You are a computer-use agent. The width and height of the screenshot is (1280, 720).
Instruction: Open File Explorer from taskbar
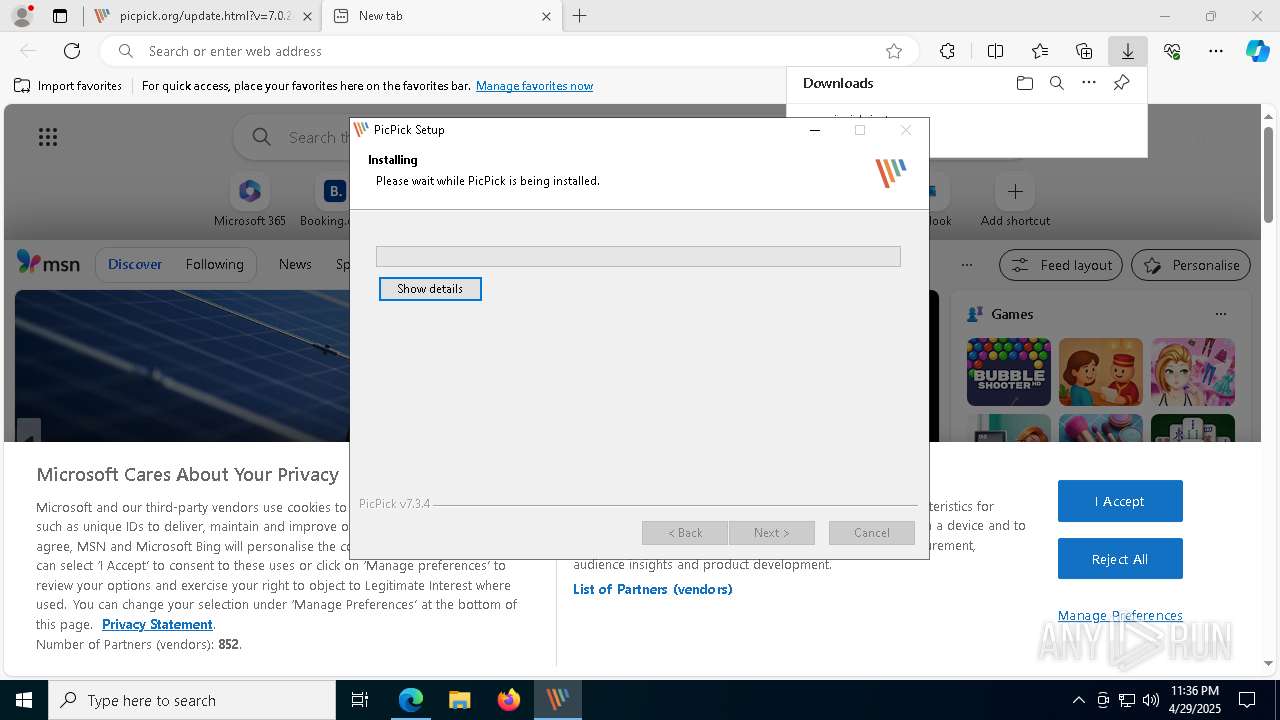[x=459, y=700]
